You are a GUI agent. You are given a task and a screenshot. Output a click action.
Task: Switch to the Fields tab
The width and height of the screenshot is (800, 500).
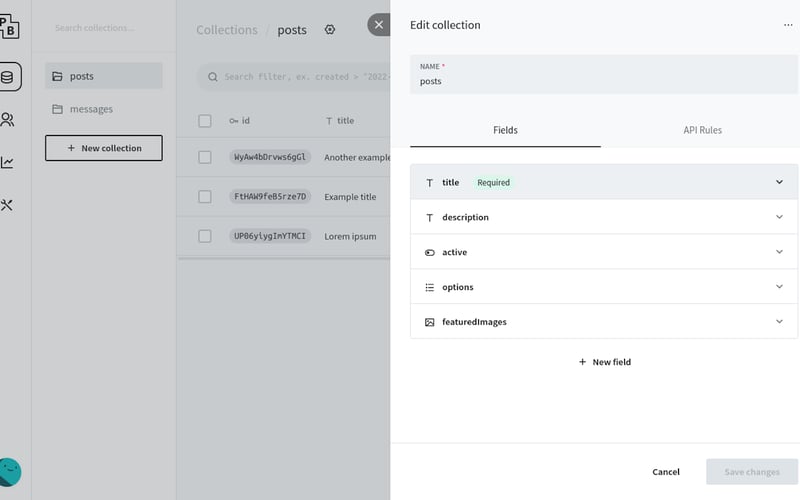click(x=505, y=130)
